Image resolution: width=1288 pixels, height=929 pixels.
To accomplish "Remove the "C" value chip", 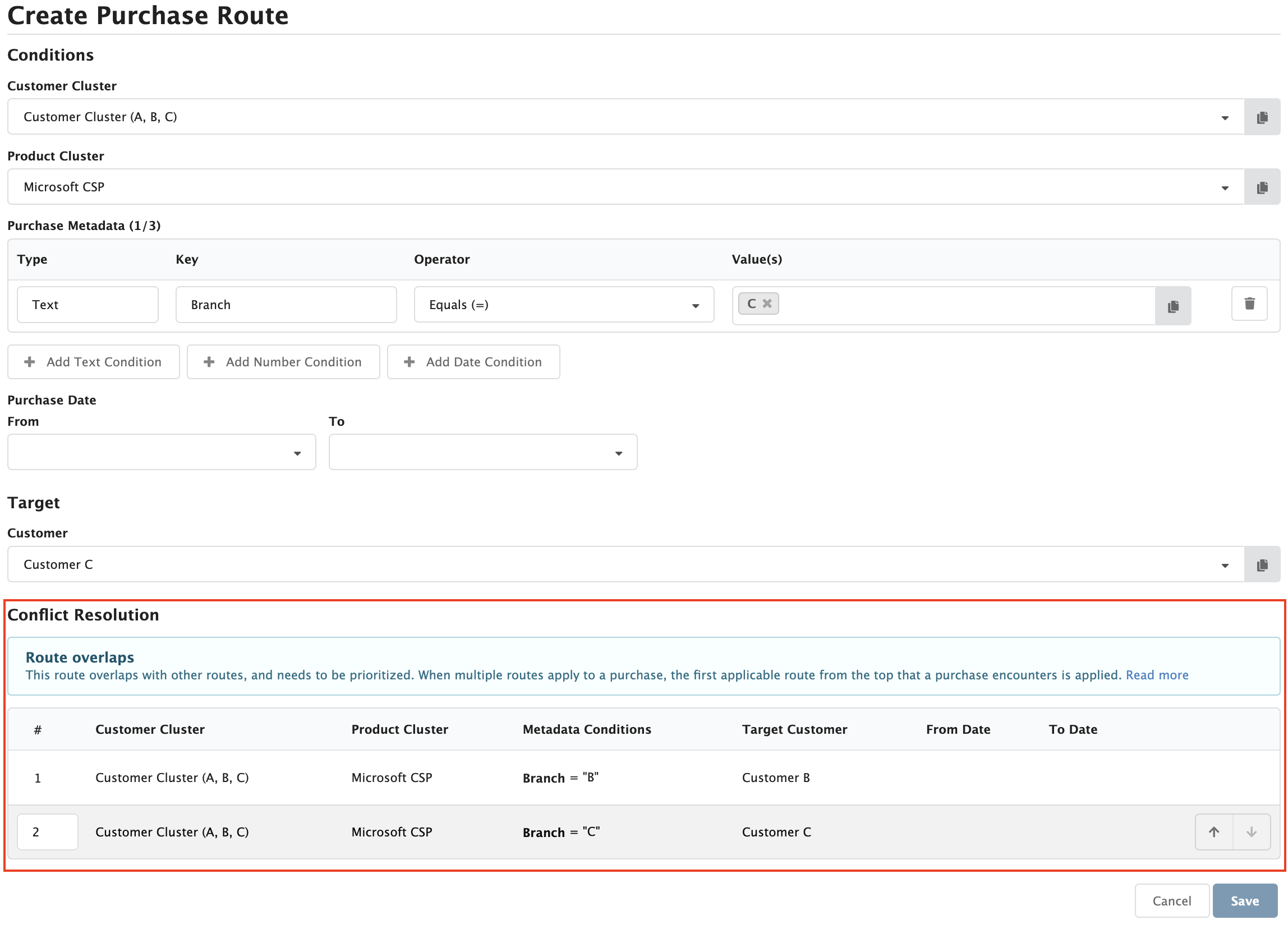I will pos(767,303).
